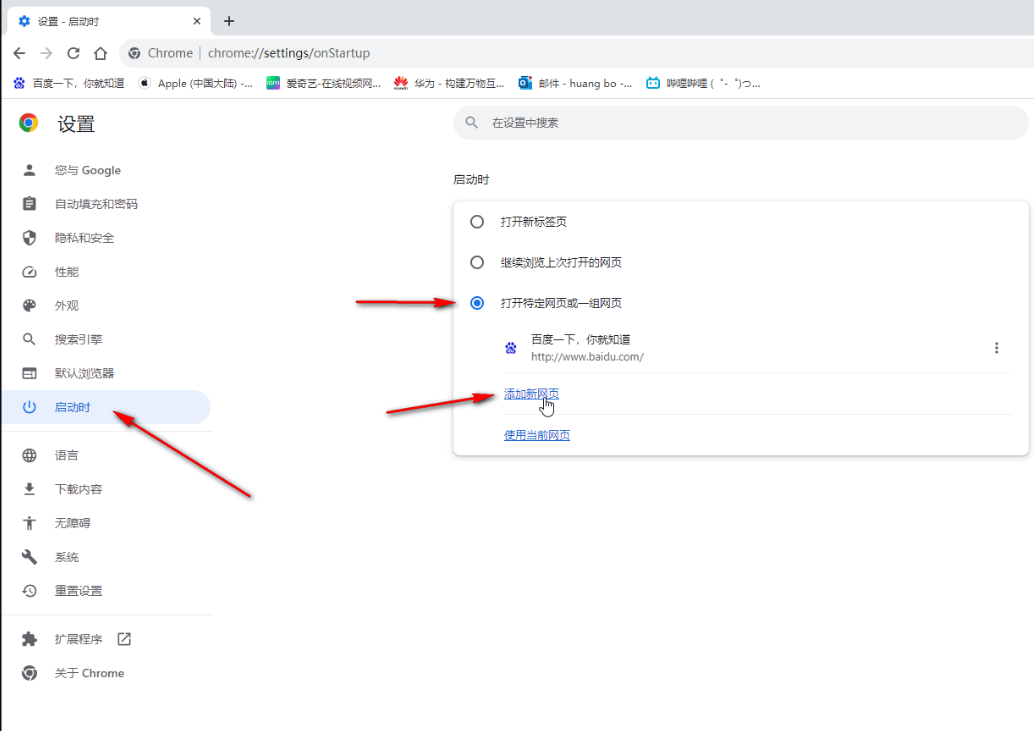The height and width of the screenshot is (731, 1034).
Task: Click the magnifier icon for 搜索引擎
Action: tap(29, 339)
